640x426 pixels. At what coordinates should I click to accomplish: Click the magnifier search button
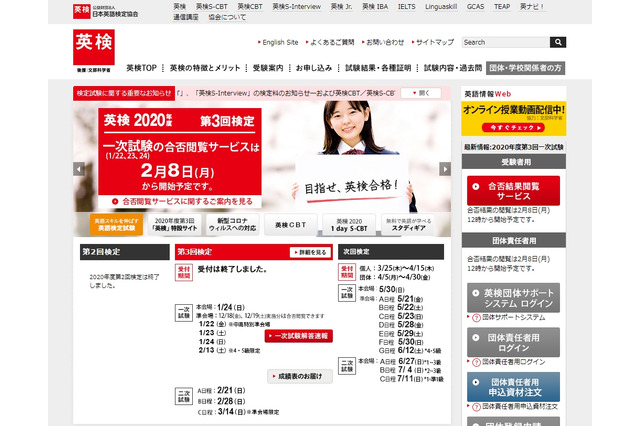pyautogui.click(x=558, y=42)
